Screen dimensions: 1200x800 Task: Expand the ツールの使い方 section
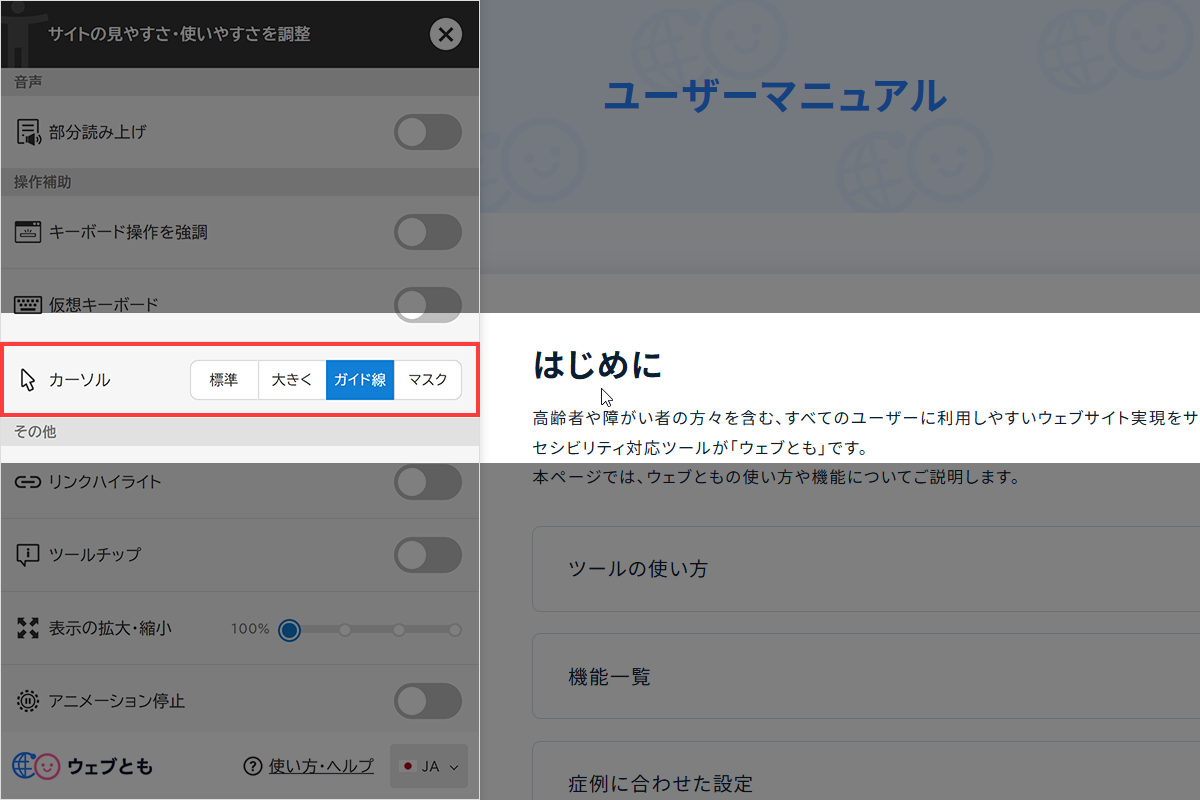866,569
